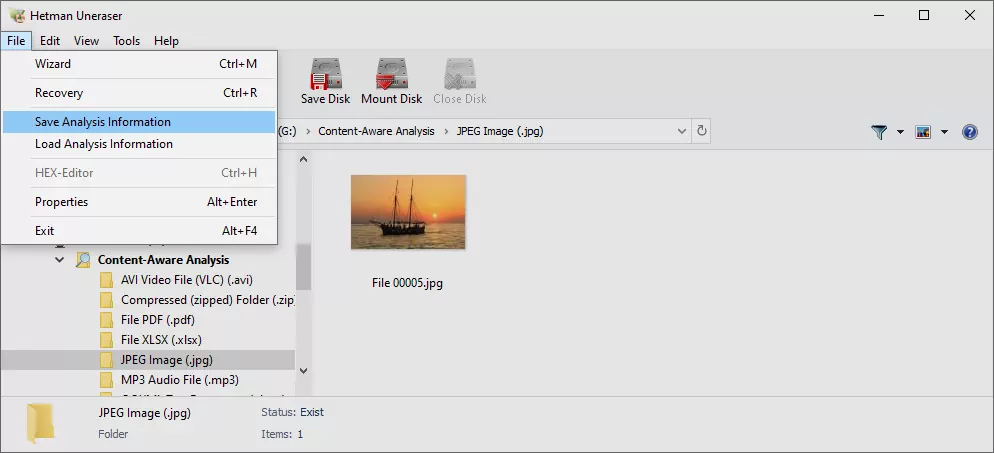
Task: Click the Content-Aware Analysis magnifier icon
Action: click(x=83, y=260)
